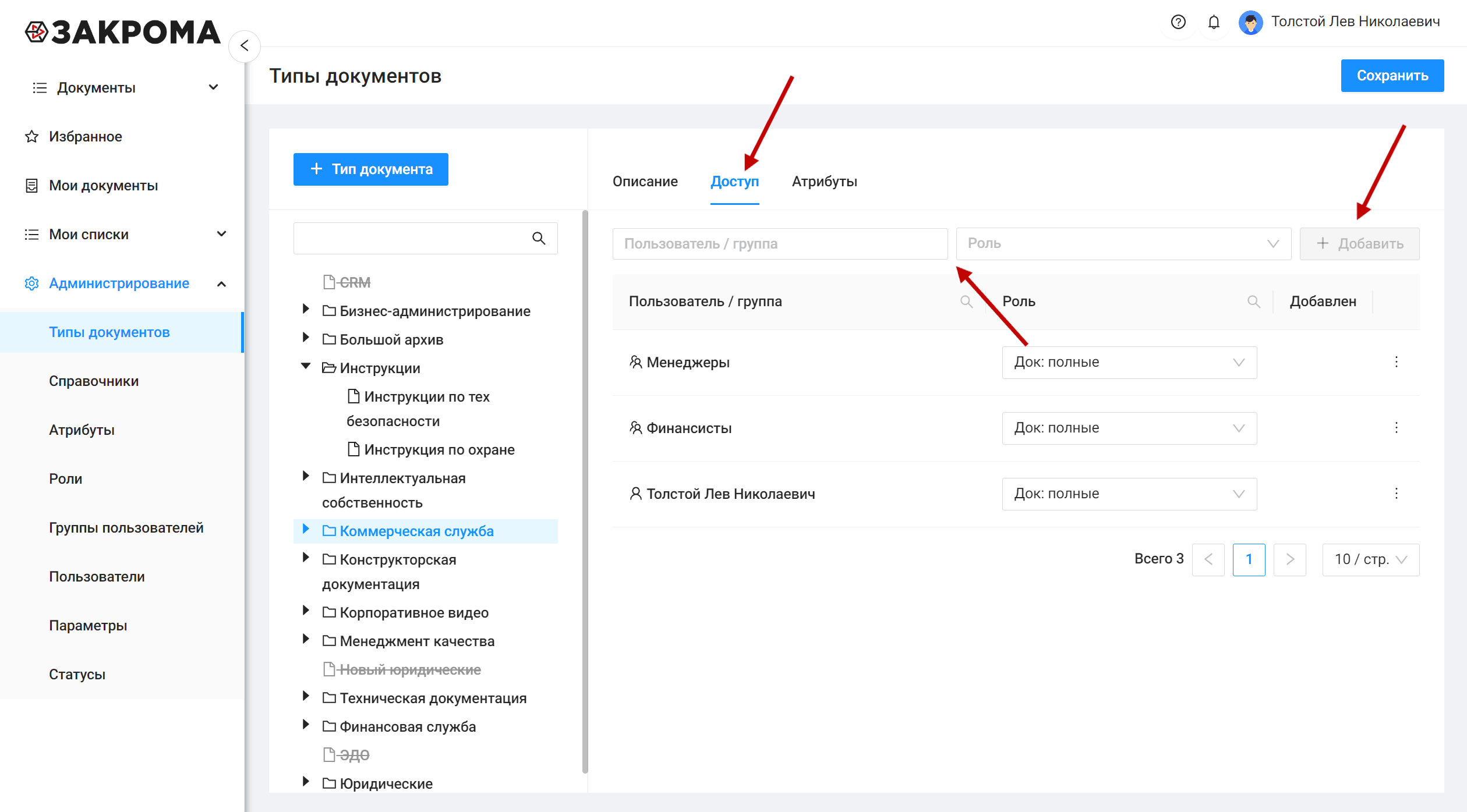The width and height of the screenshot is (1467, 812).
Task: Open sidebar Атрибуты admin item
Action: [x=82, y=430]
